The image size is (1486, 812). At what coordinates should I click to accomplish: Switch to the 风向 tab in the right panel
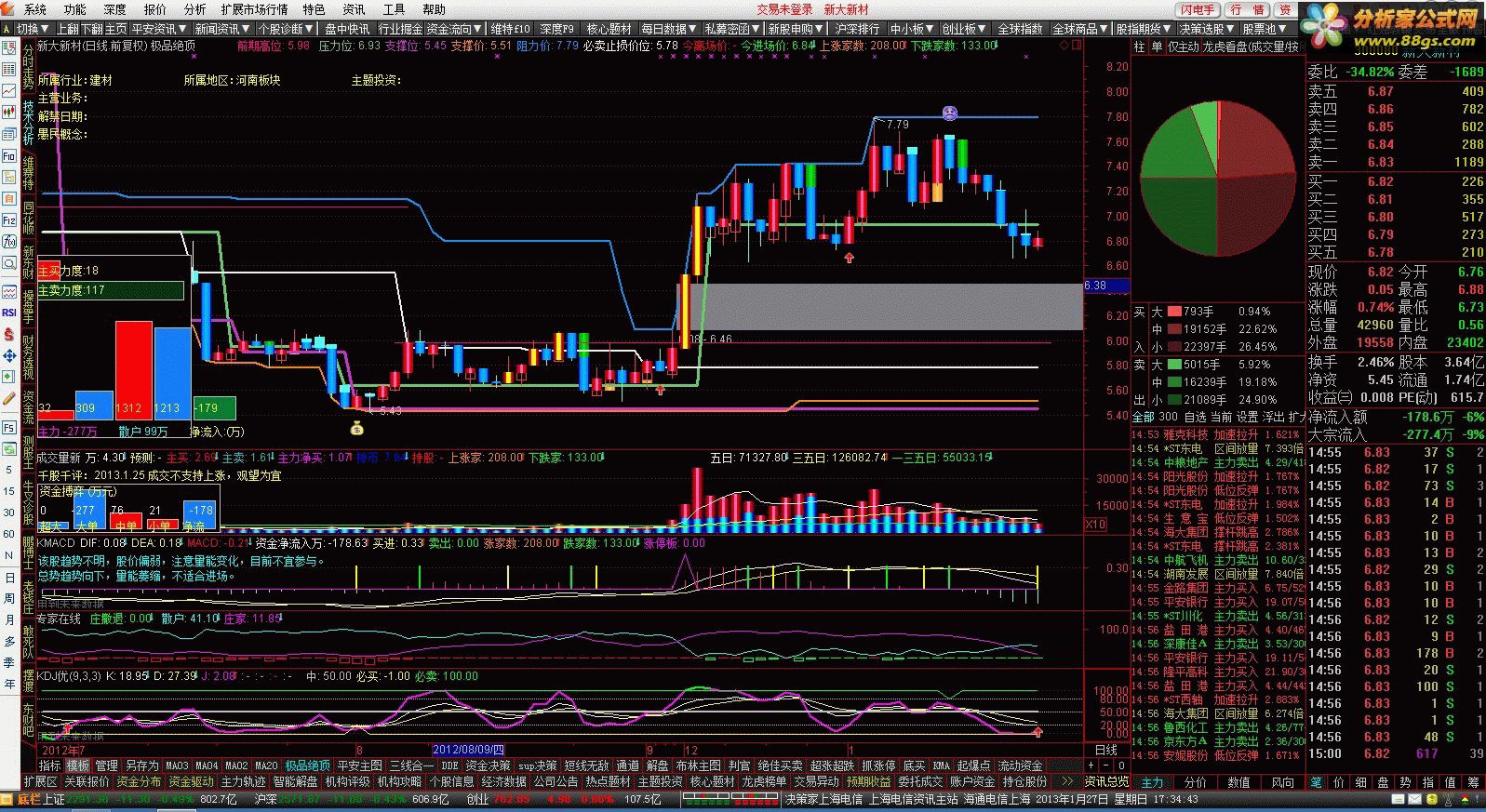point(1282,782)
